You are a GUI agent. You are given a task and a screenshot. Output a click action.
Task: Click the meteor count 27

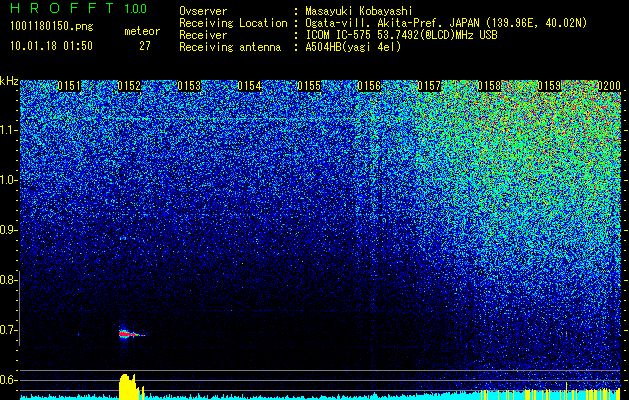point(145,46)
